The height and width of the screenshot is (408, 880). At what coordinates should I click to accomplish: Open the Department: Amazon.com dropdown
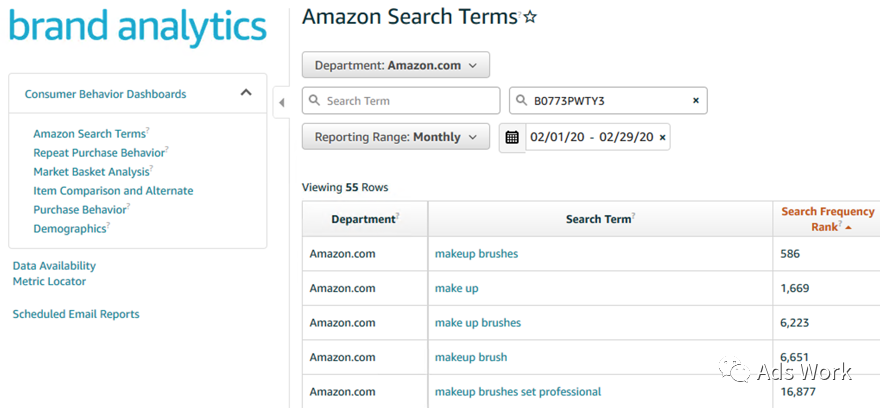coord(396,65)
